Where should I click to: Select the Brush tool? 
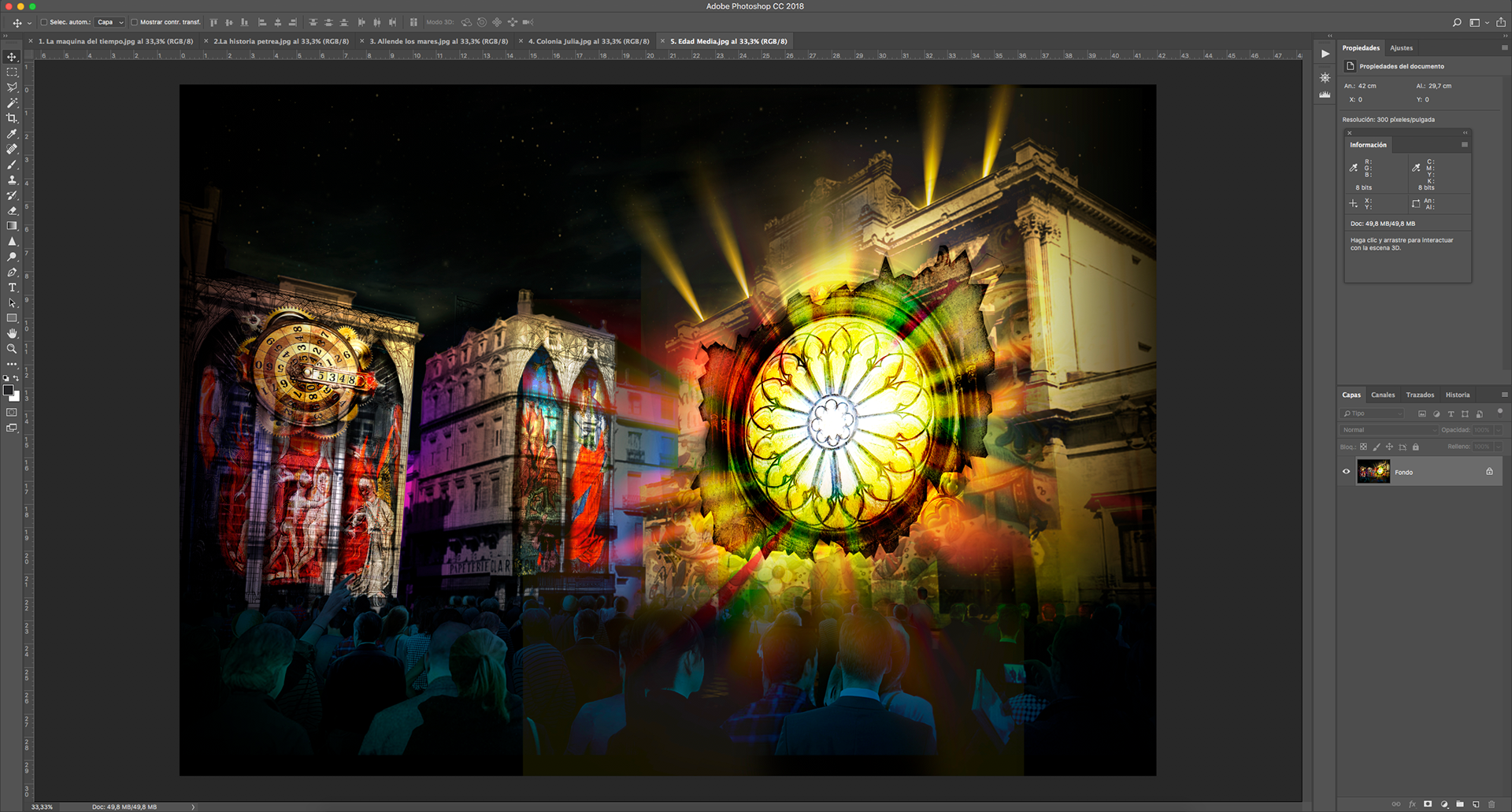pyautogui.click(x=12, y=165)
